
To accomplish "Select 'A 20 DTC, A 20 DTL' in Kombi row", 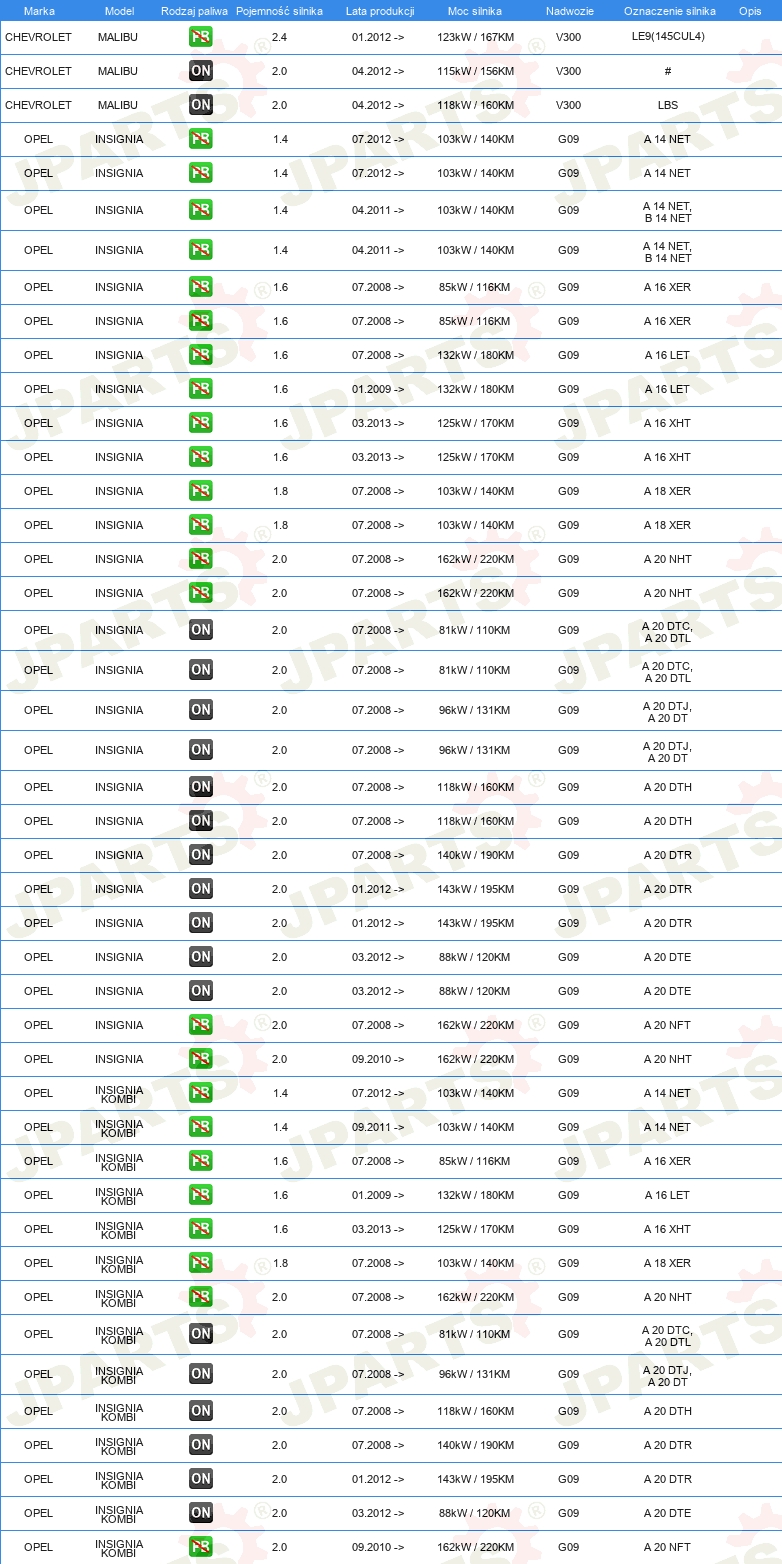I will coord(667,1336).
